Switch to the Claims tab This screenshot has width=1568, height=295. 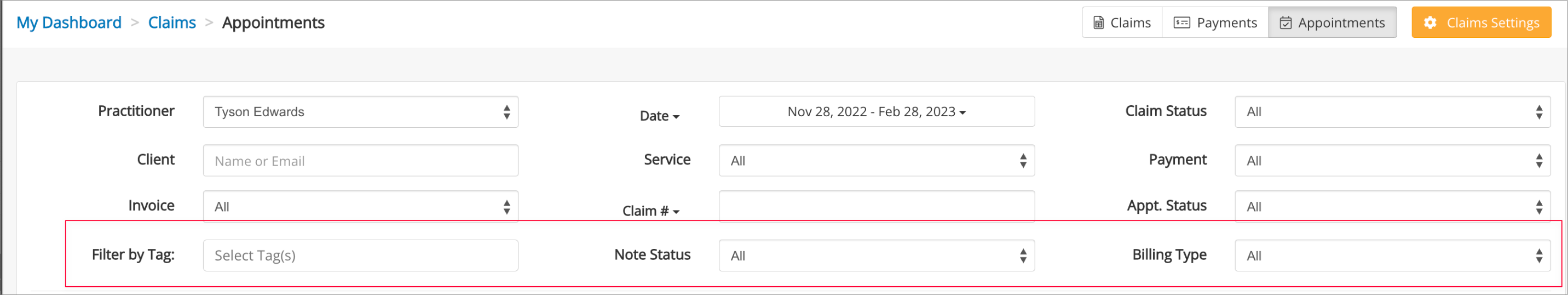[x=1122, y=22]
